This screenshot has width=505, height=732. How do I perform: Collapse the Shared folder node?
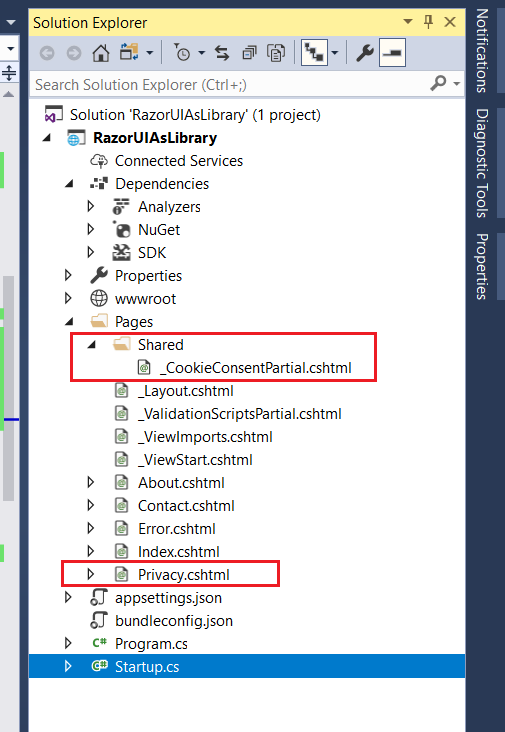click(x=91, y=345)
